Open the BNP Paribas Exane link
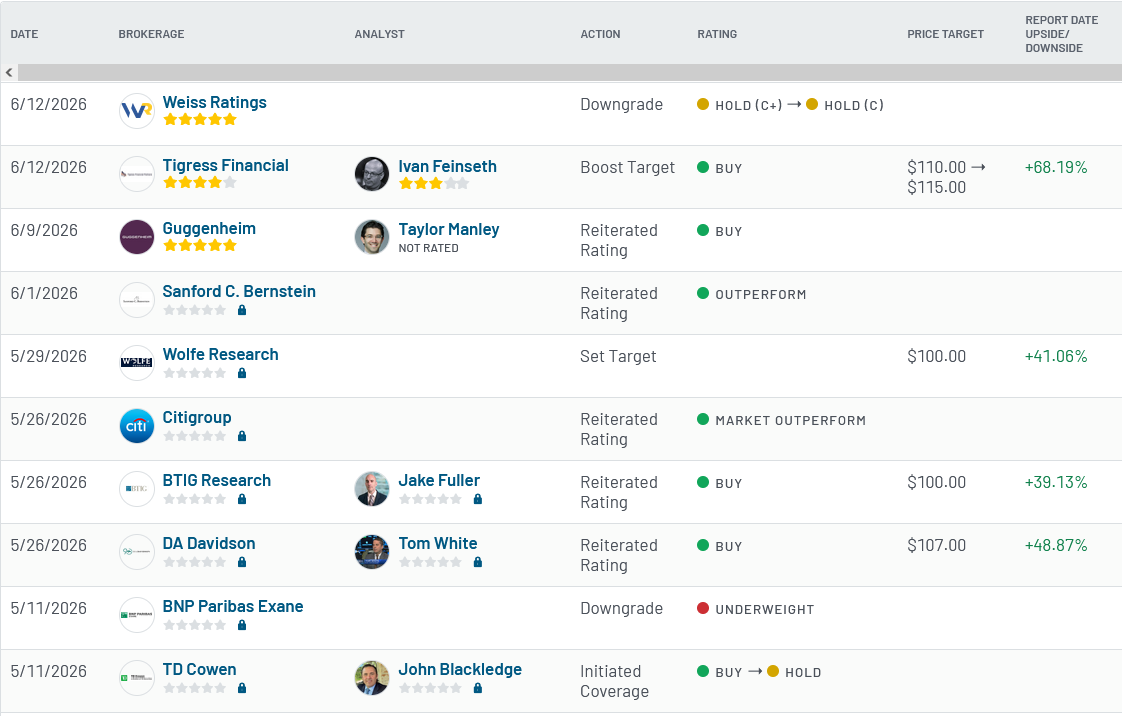 point(233,606)
